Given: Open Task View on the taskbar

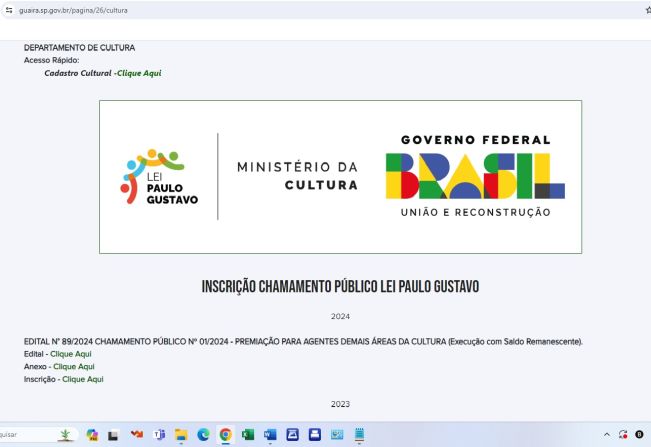Looking at the screenshot, I should click(113, 435).
